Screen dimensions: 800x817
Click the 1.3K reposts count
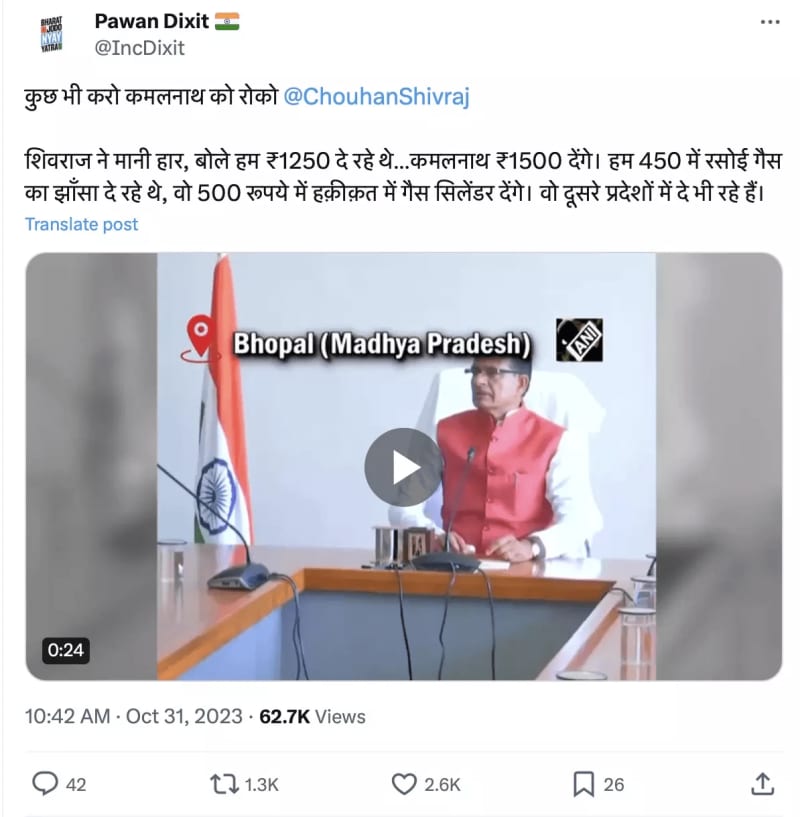tap(261, 785)
